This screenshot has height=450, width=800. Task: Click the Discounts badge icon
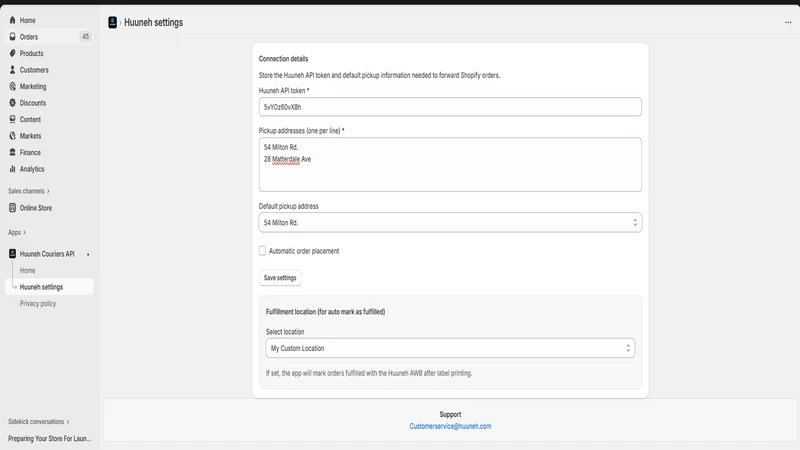pyautogui.click(x=12, y=103)
